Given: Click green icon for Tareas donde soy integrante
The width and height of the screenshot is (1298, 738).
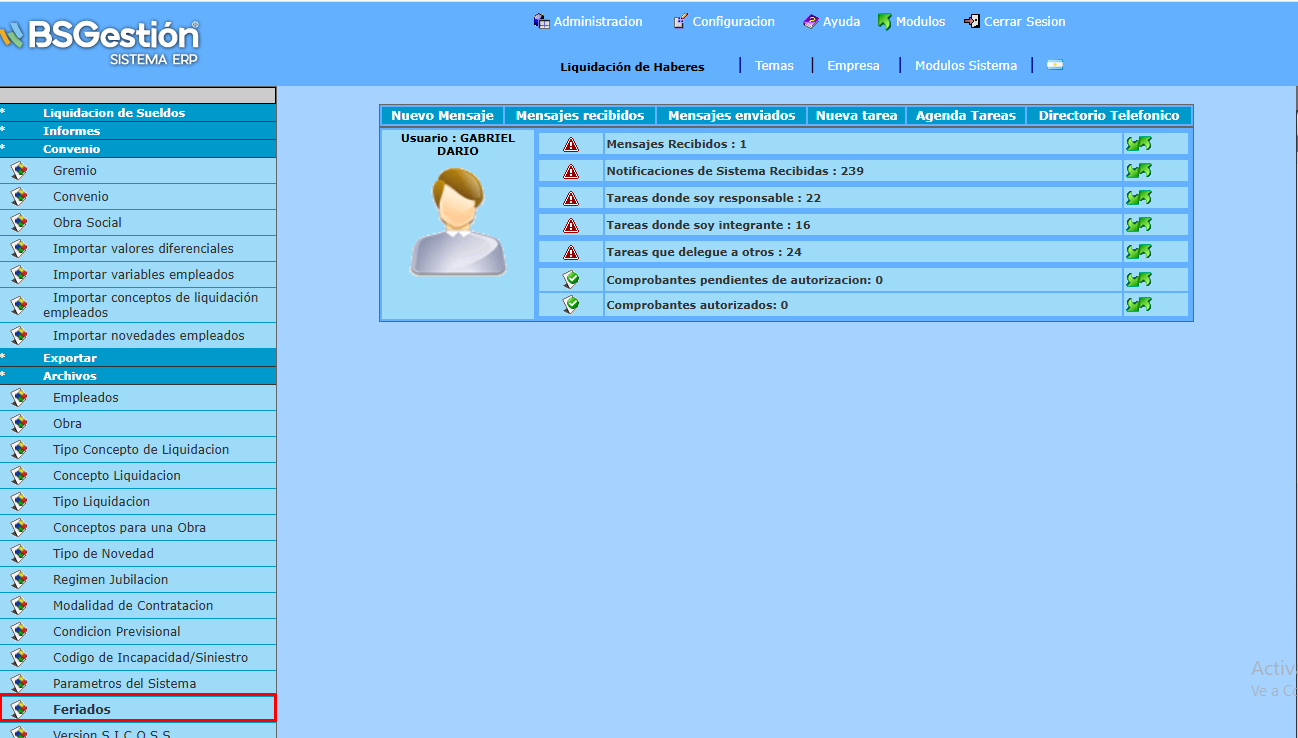Looking at the screenshot, I should pos(1139,225).
